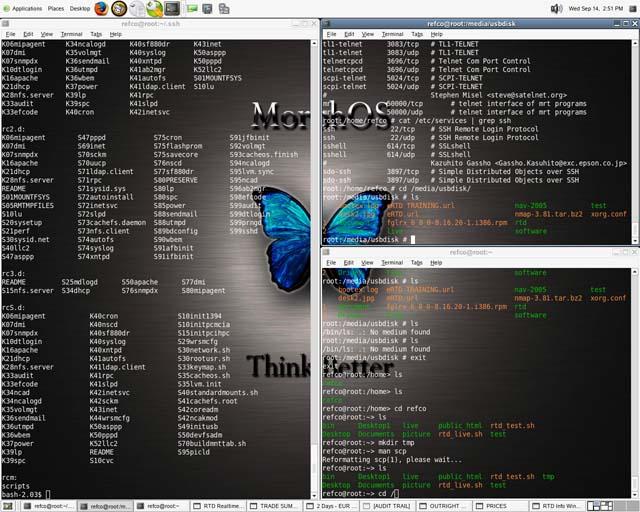Click the show desktop icon in the bottom panel

point(8,506)
